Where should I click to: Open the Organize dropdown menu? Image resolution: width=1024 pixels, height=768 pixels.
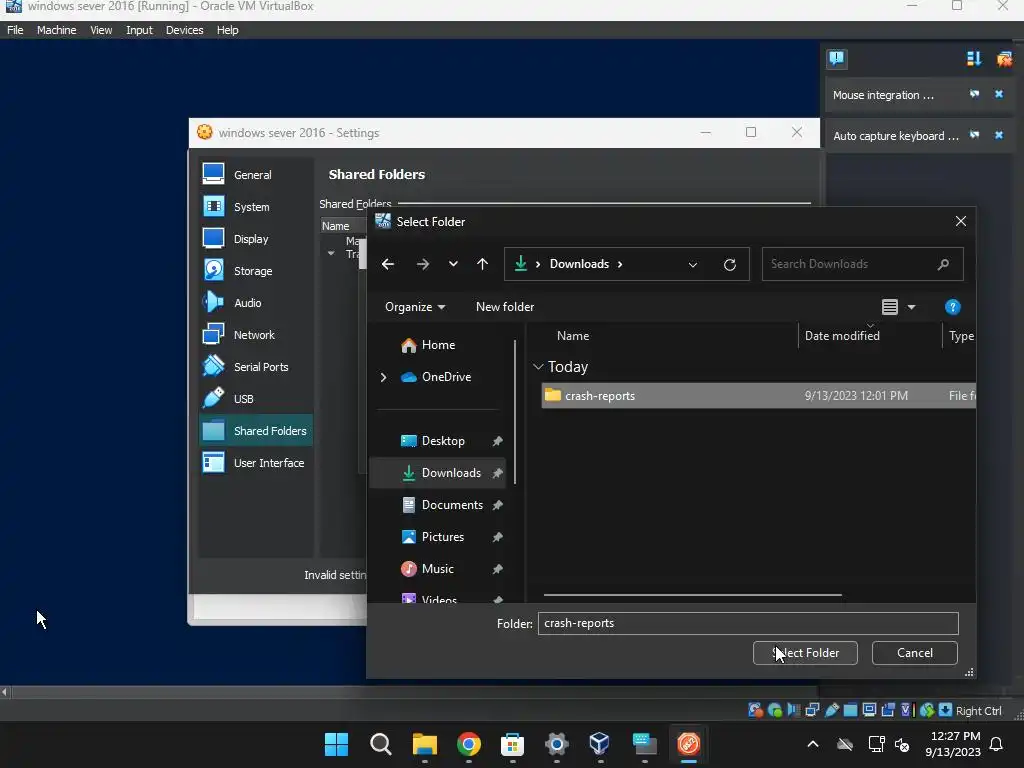(x=415, y=306)
